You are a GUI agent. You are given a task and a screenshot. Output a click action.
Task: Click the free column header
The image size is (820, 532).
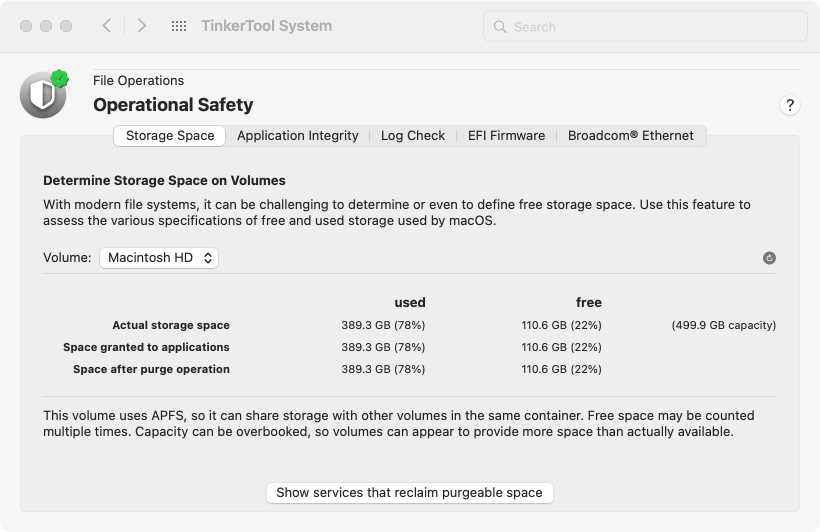click(589, 302)
